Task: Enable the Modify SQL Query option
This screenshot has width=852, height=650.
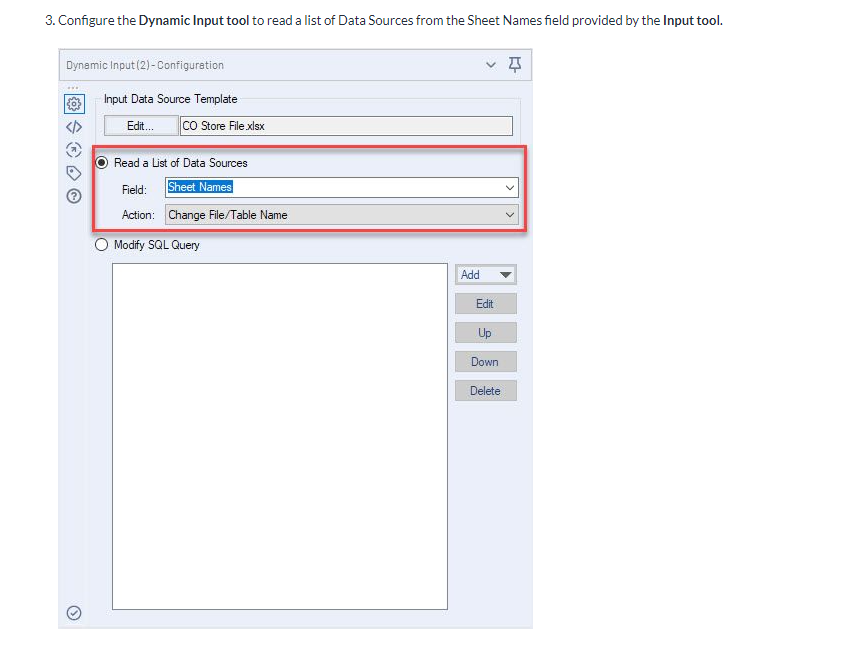Action: click(x=101, y=244)
